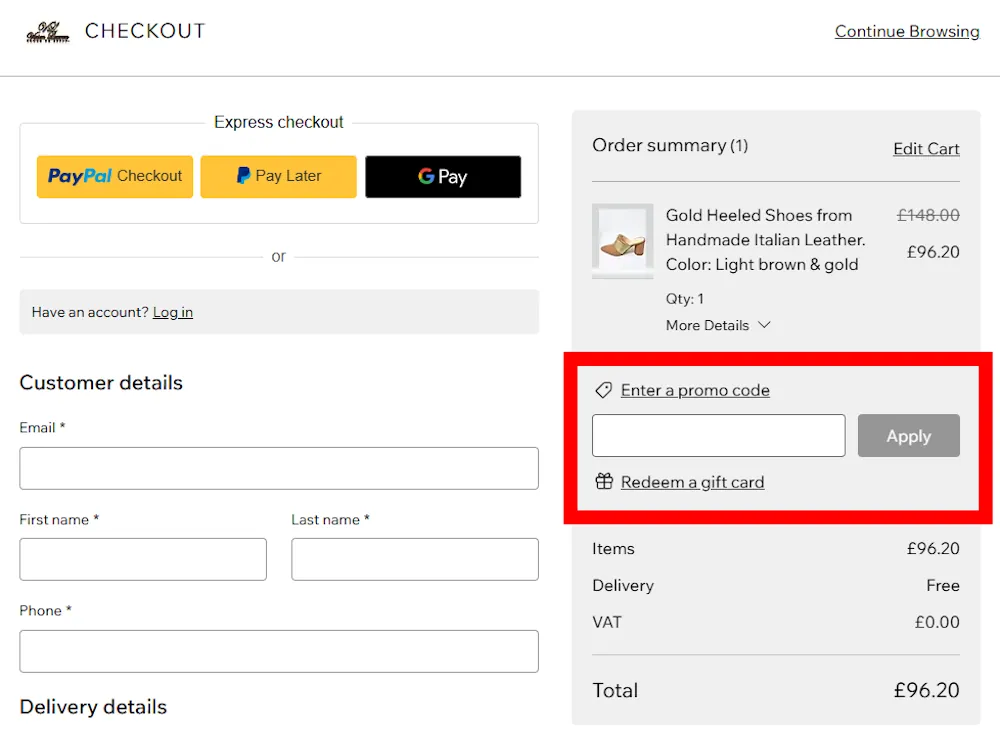This screenshot has height=729, width=1000.
Task: Click the promo code input box
Action: [x=718, y=435]
